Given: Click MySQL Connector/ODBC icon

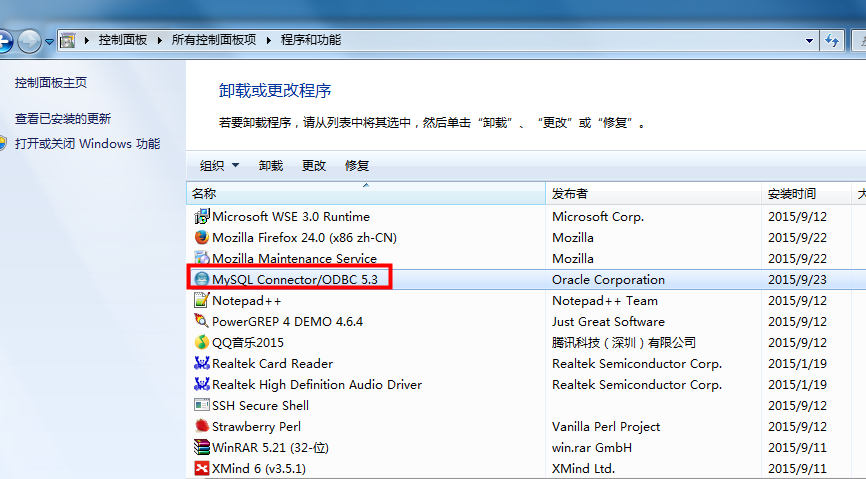Looking at the screenshot, I should pos(202,279).
